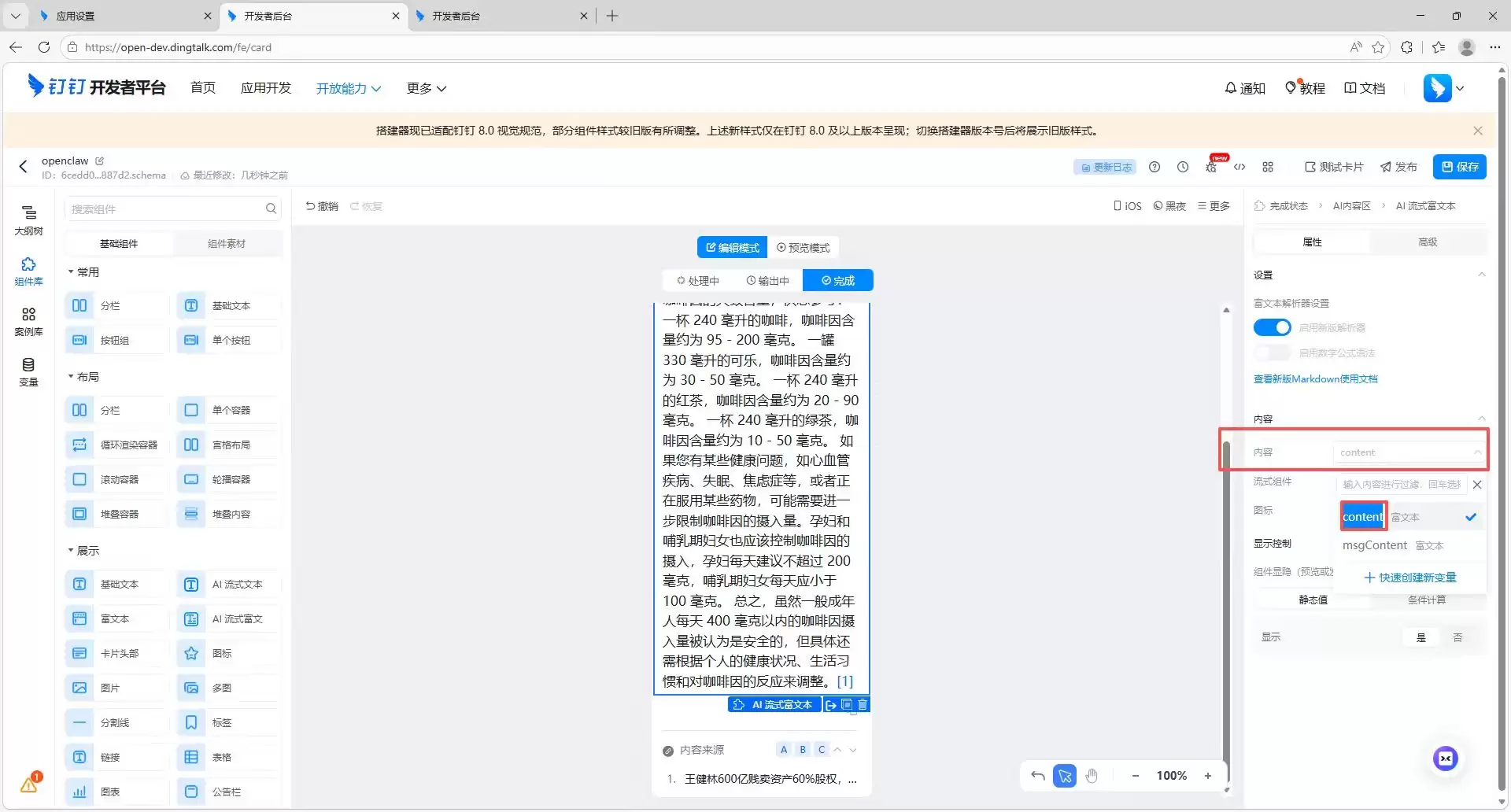
Task: Open the 内容 content variable dropdown
Action: pos(1407,452)
